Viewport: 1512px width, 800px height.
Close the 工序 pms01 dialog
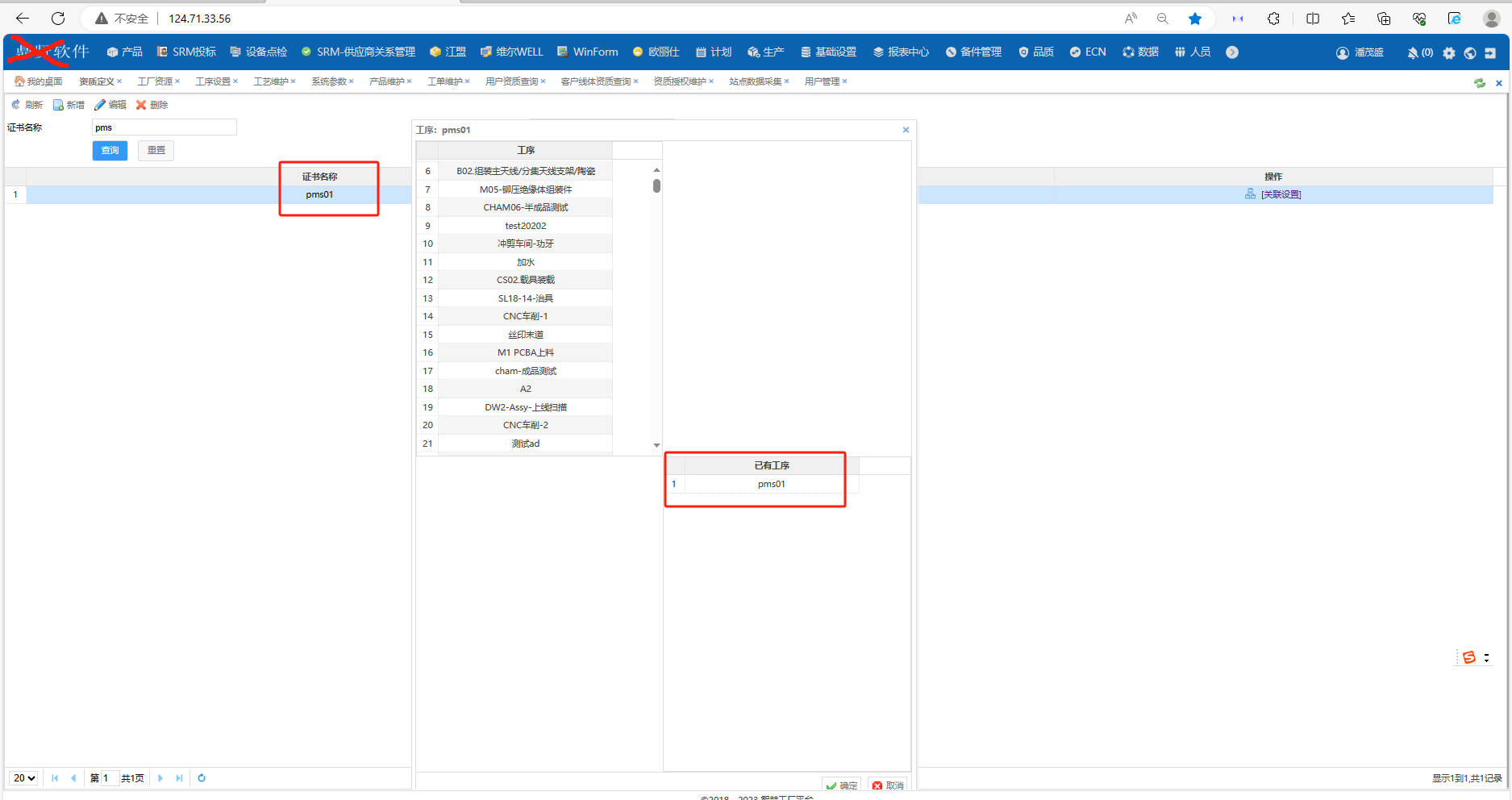[x=906, y=130]
